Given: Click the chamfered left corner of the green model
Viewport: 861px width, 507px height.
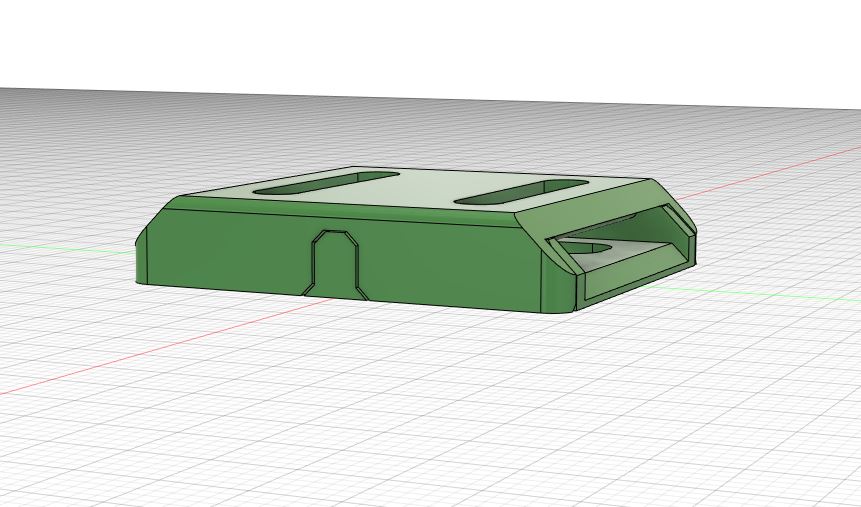Looking at the screenshot, I should 141,255.
